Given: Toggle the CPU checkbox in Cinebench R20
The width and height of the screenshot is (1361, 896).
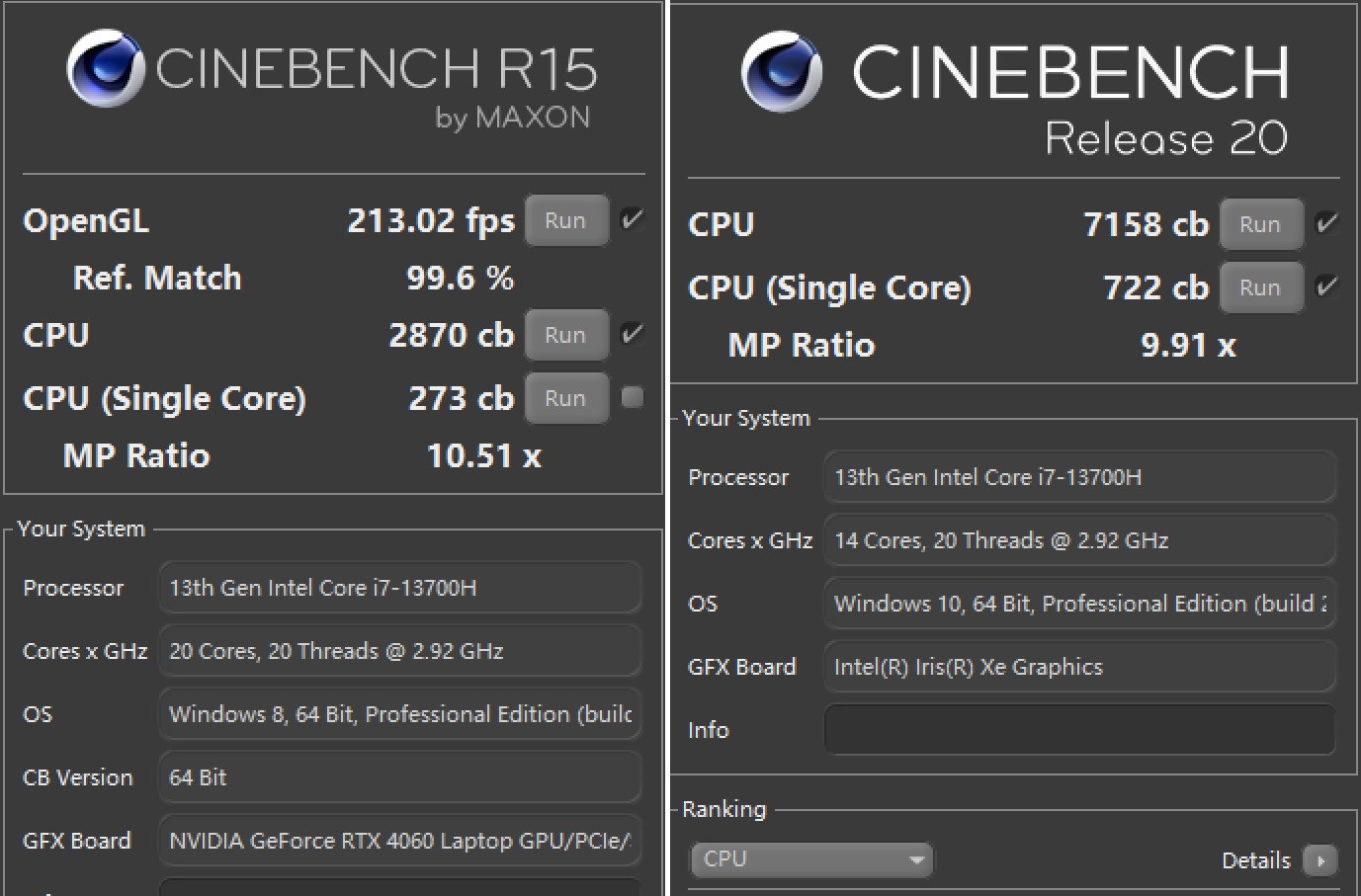Looking at the screenshot, I should (1327, 223).
